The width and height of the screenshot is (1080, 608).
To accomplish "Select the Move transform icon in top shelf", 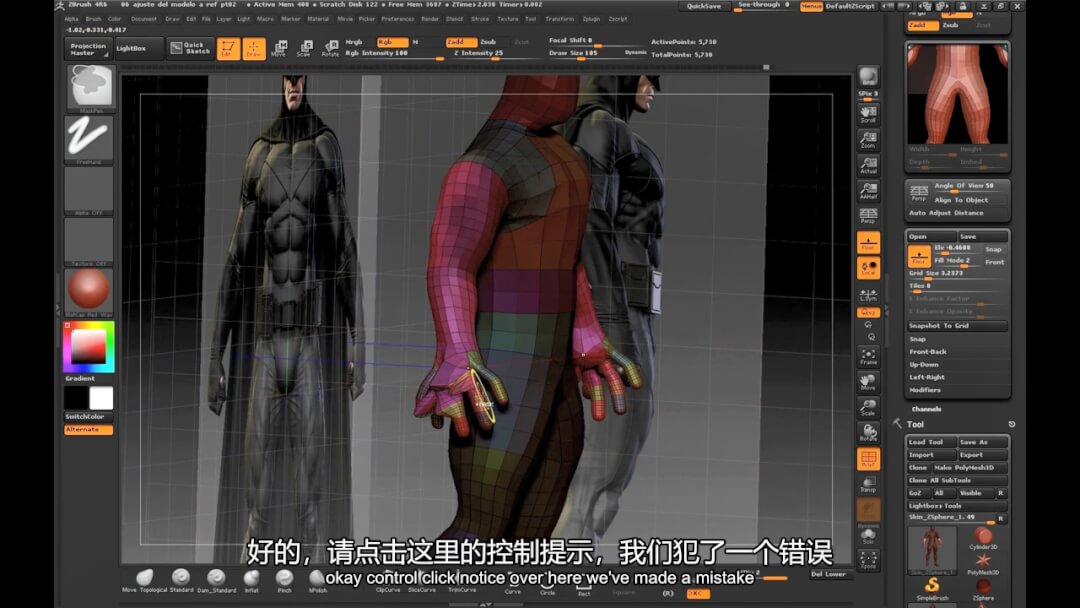I will (x=279, y=49).
